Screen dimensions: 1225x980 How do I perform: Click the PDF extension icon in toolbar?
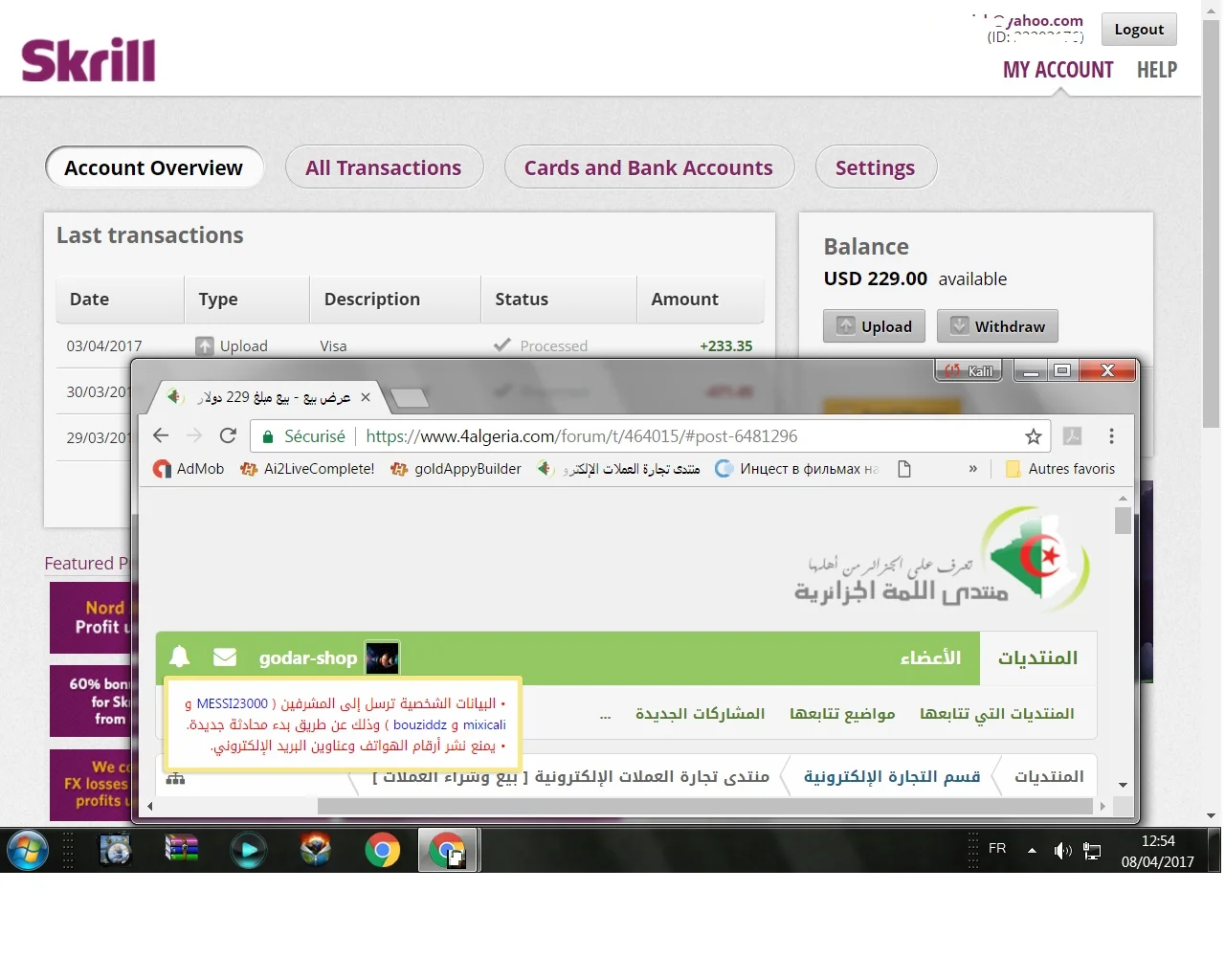1072,436
